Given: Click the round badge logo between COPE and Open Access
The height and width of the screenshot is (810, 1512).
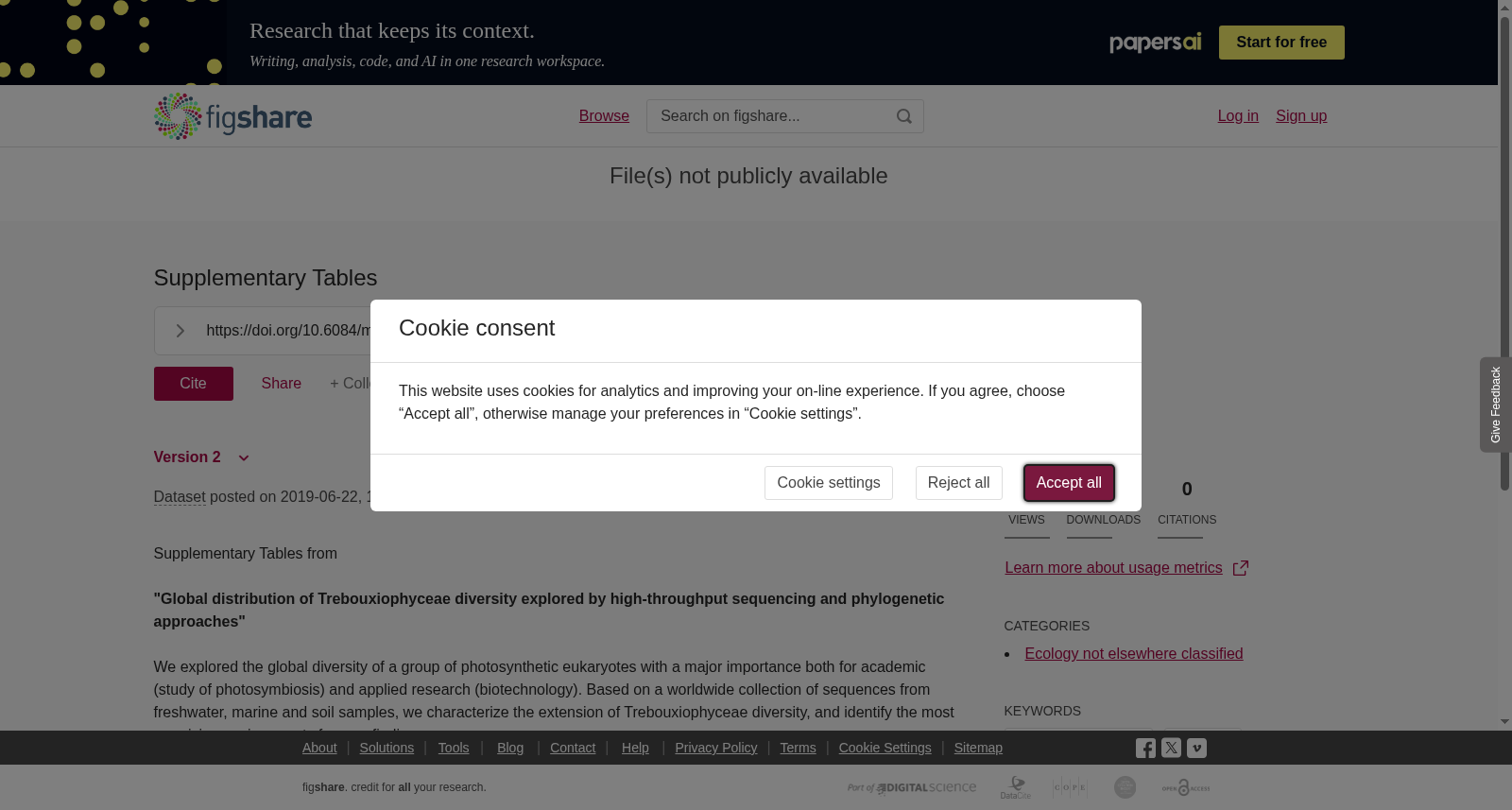Looking at the screenshot, I should point(1125,787).
